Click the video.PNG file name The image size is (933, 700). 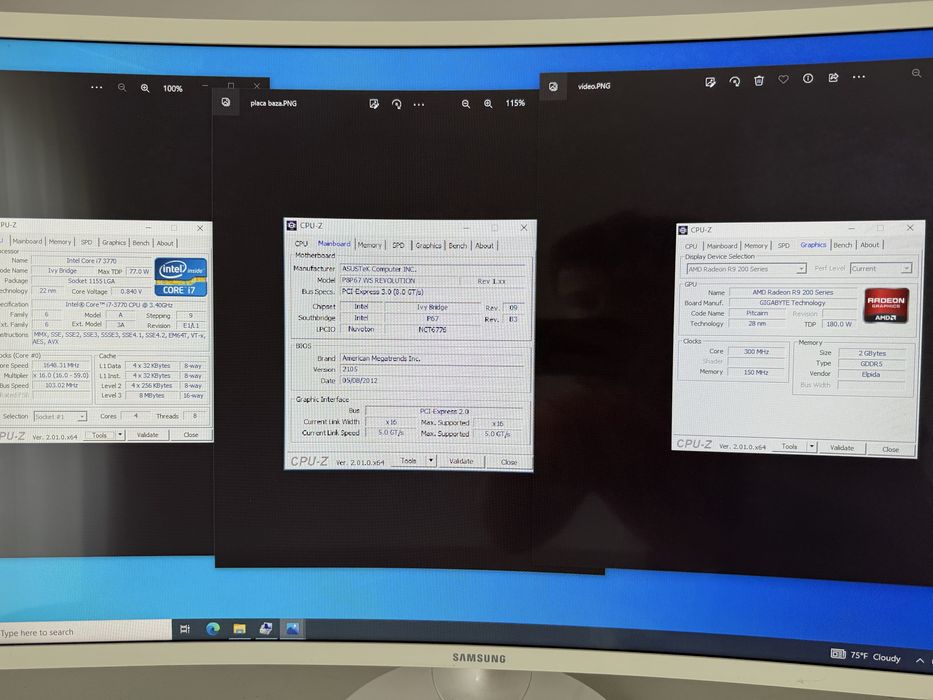point(594,86)
